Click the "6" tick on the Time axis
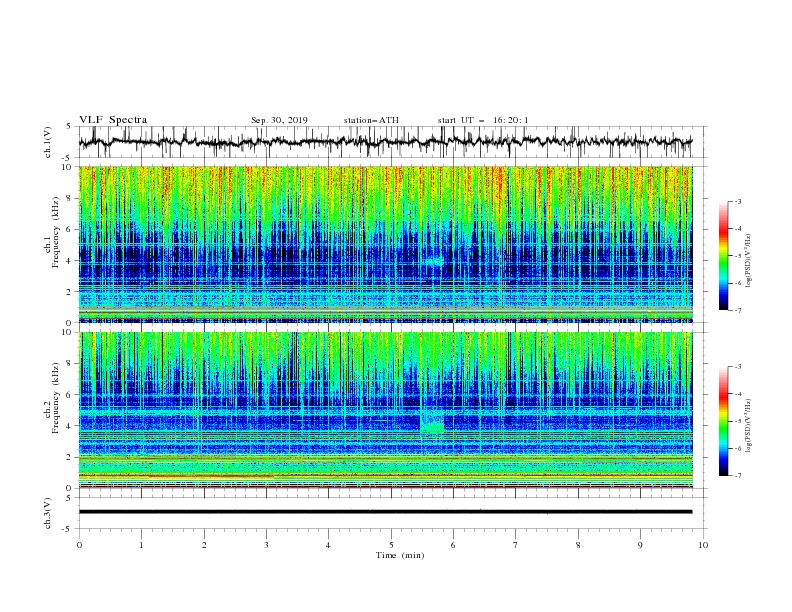792x612 pixels. tap(453, 545)
